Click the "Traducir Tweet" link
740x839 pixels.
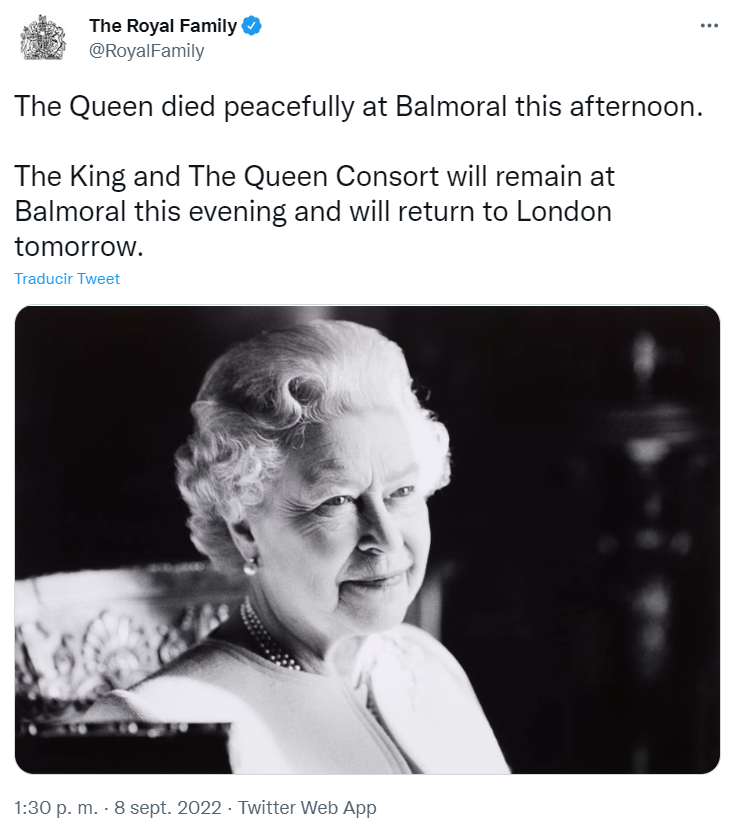67,279
